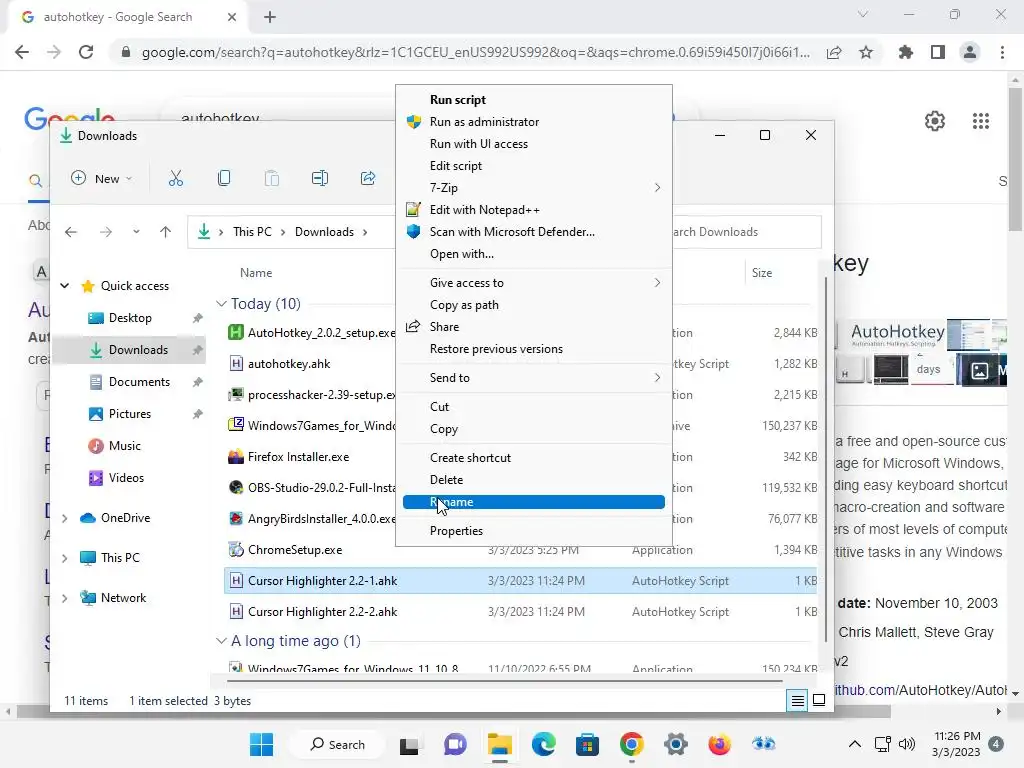Expand the OneDrive tree node
Image resolution: width=1024 pixels, height=768 pixels.
(x=65, y=519)
